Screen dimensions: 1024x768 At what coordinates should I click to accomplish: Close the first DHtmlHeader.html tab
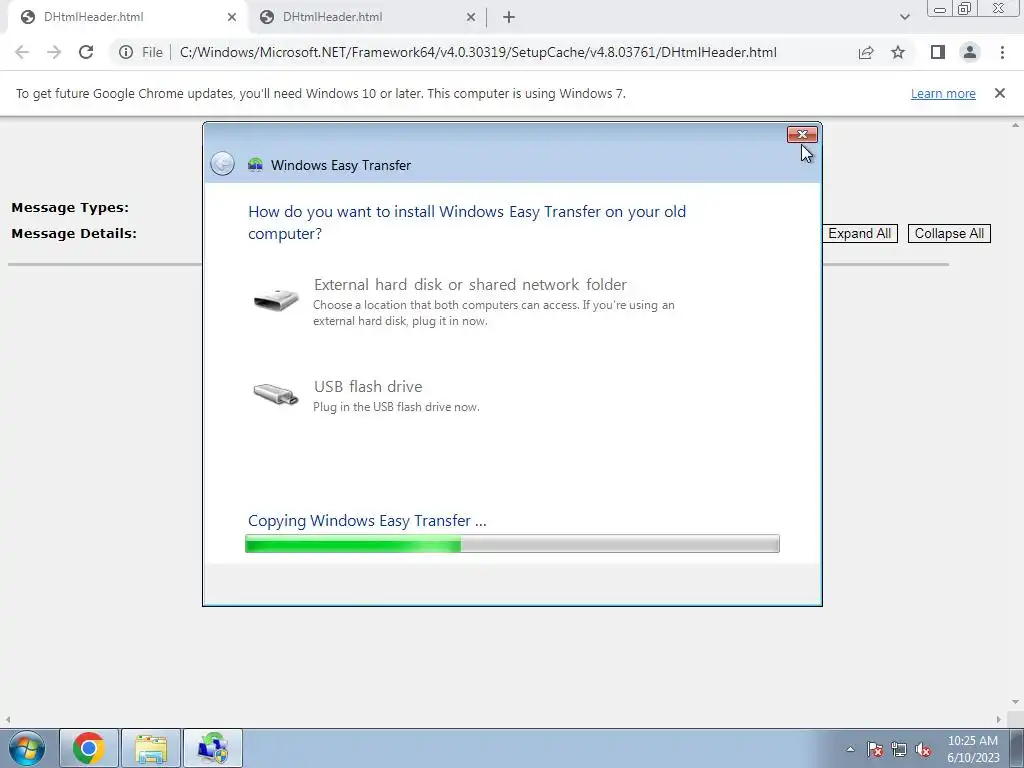232,18
